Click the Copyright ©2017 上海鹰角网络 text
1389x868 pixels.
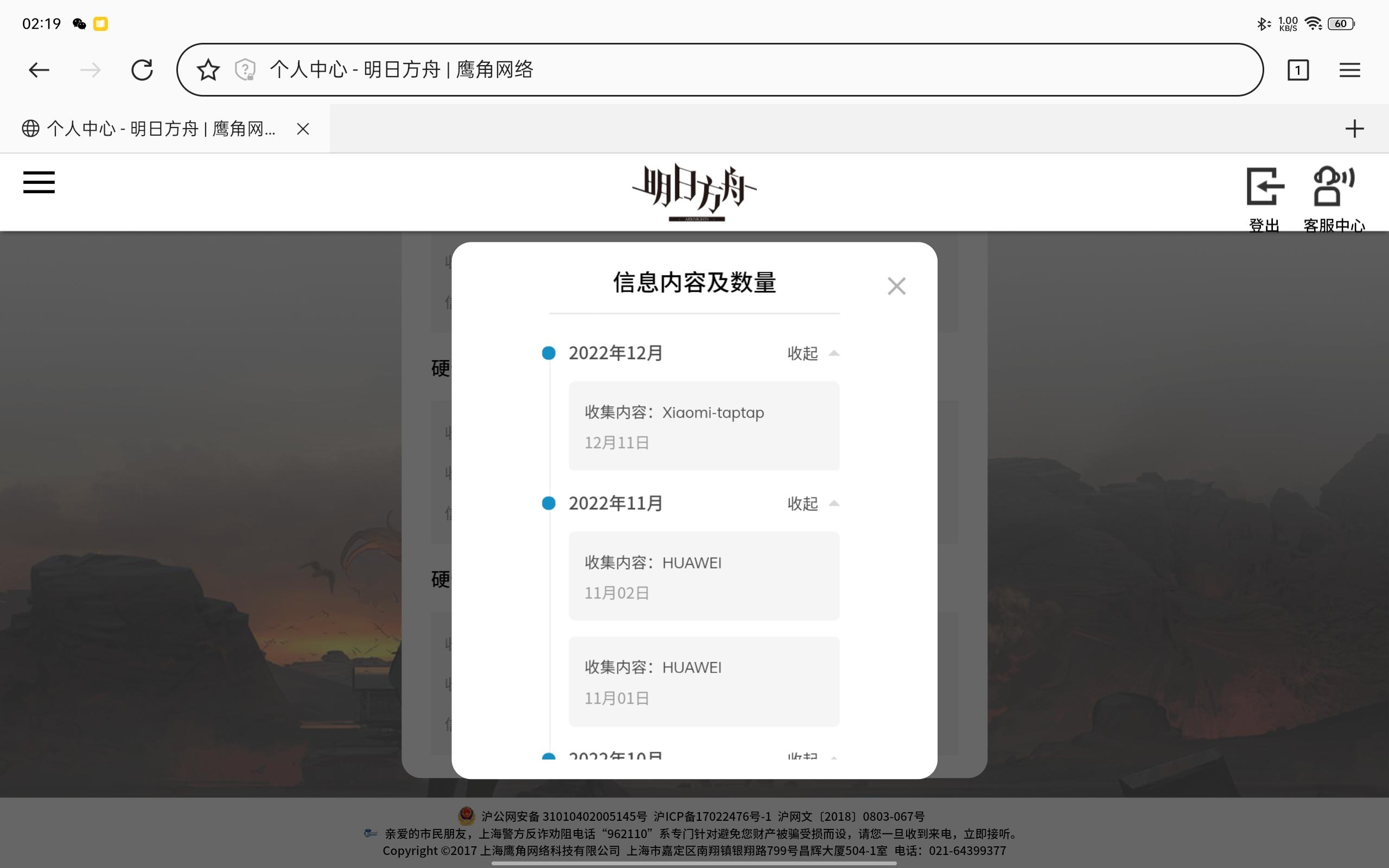pos(501,851)
